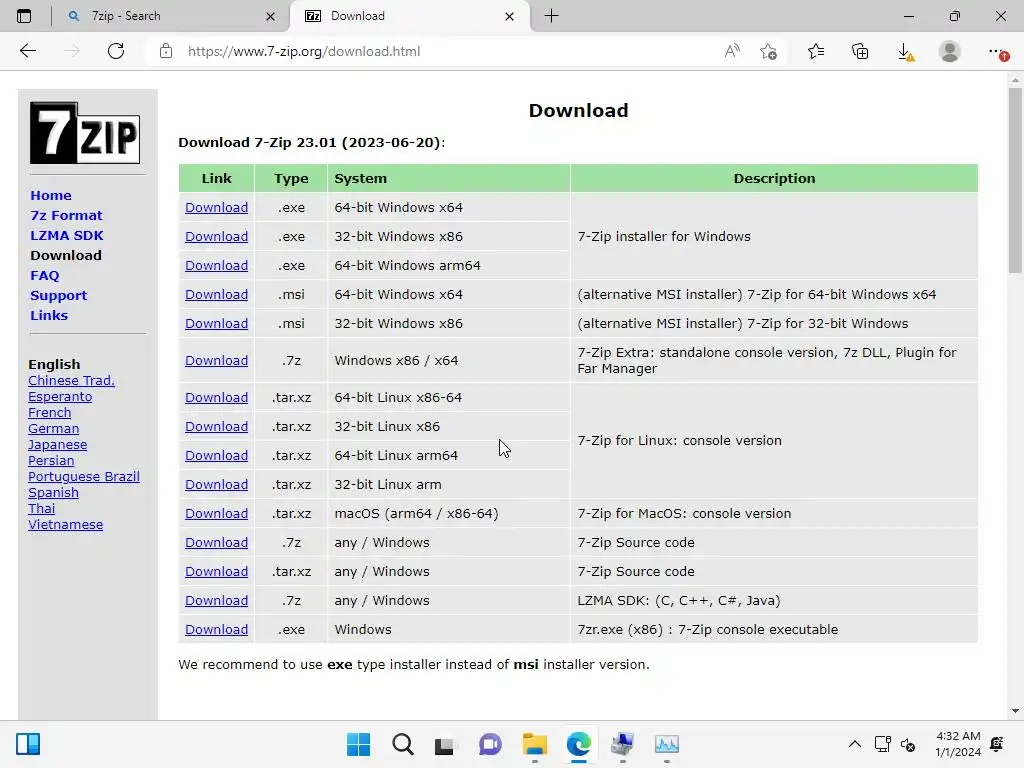Open File Explorer on taskbar
The width and height of the screenshot is (1024, 768).
coord(534,744)
